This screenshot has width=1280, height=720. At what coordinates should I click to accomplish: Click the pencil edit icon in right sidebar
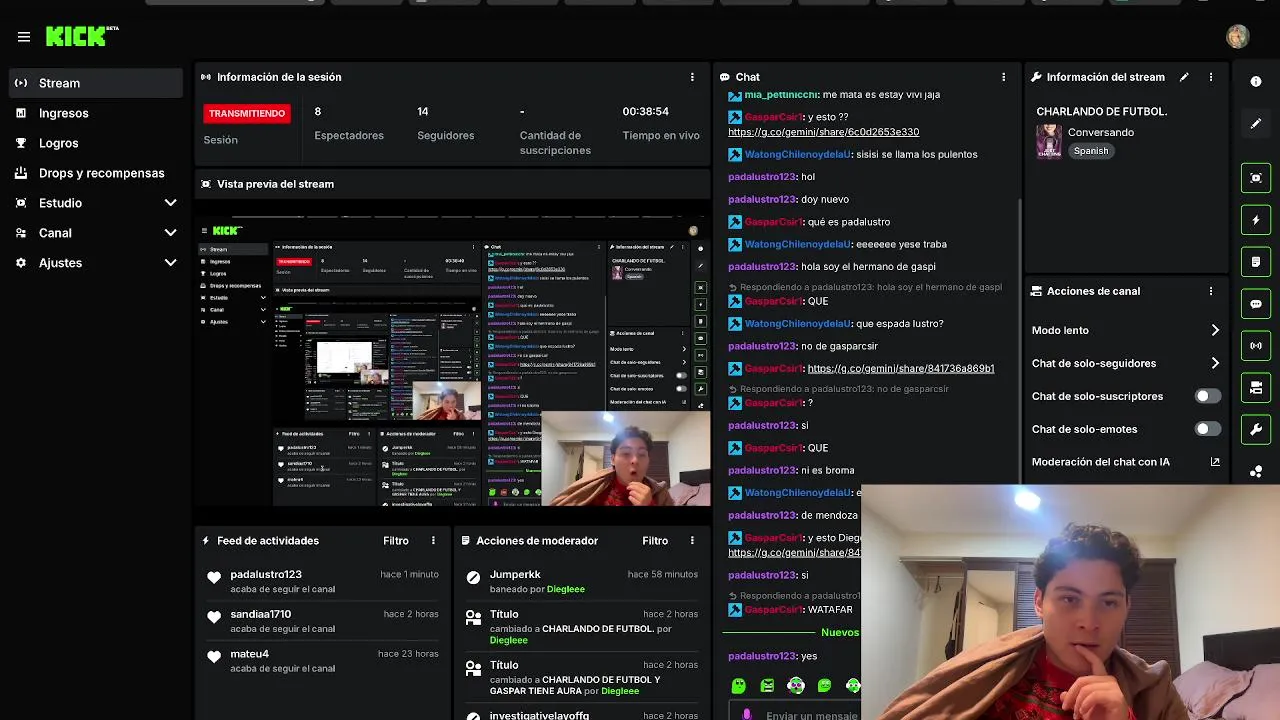coord(1256,124)
